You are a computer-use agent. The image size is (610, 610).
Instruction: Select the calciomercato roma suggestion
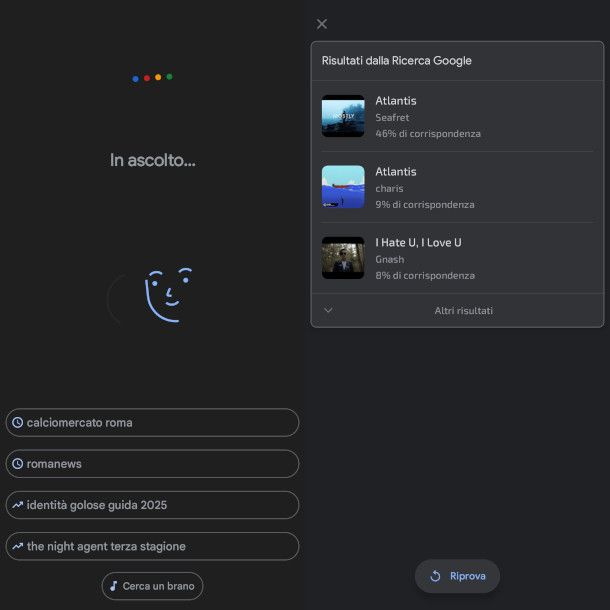pyautogui.click(x=152, y=422)
